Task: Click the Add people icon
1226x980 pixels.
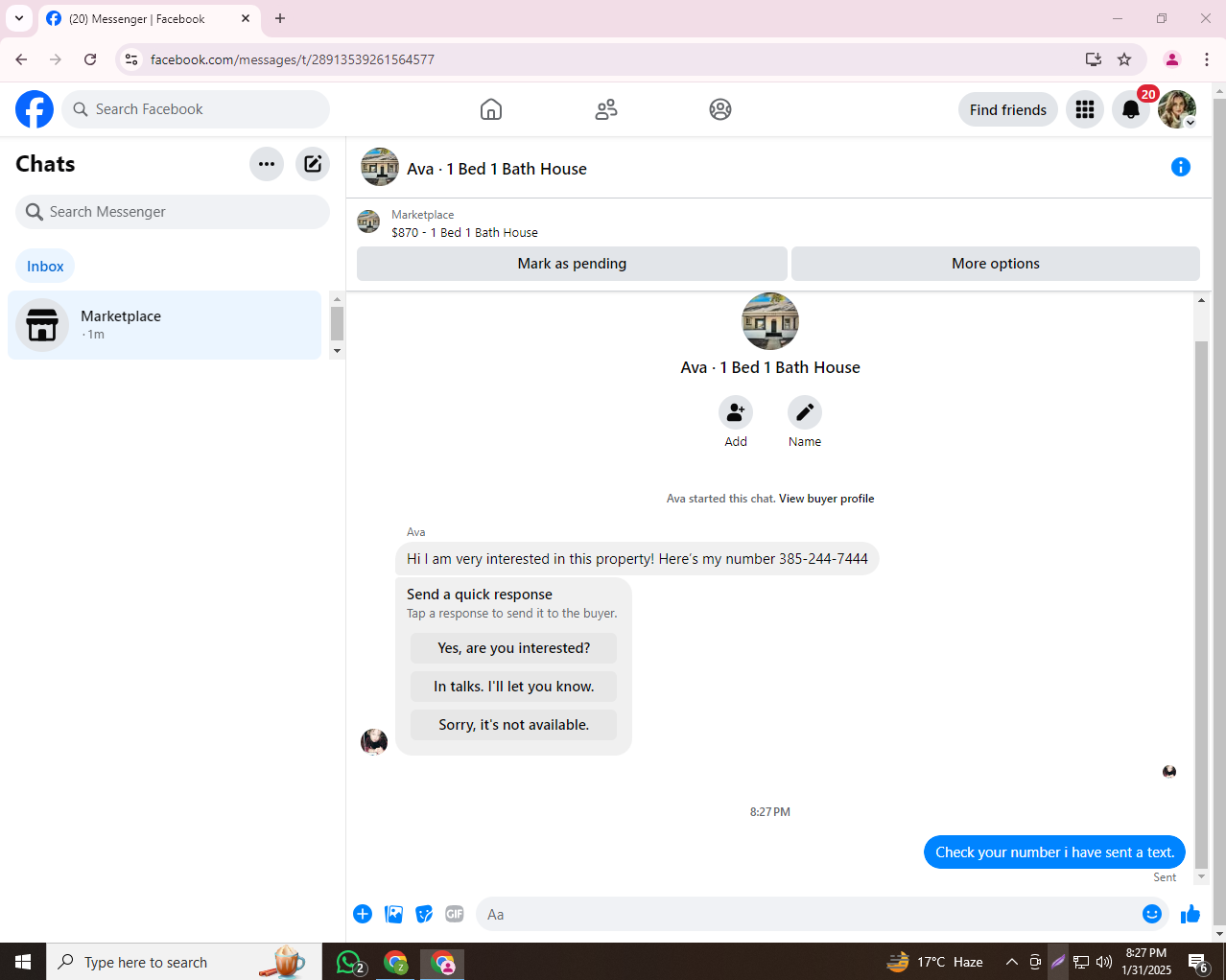Action: tap(736, 412)
